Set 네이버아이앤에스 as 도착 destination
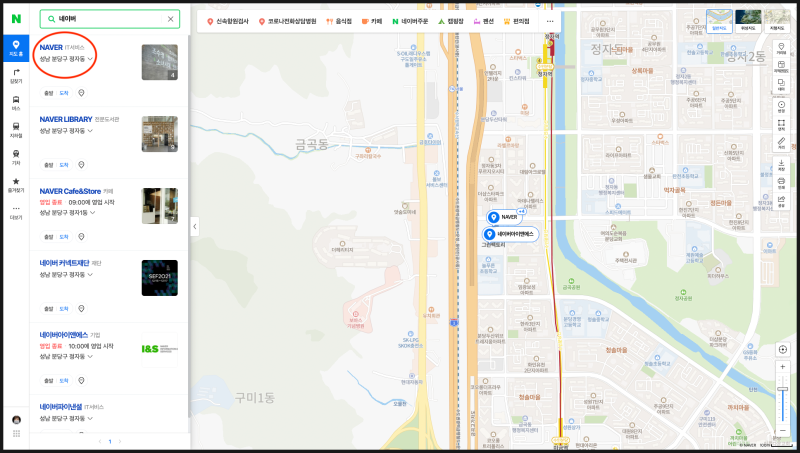The width and height of the screenshot is (800, 453). (64, 381)
